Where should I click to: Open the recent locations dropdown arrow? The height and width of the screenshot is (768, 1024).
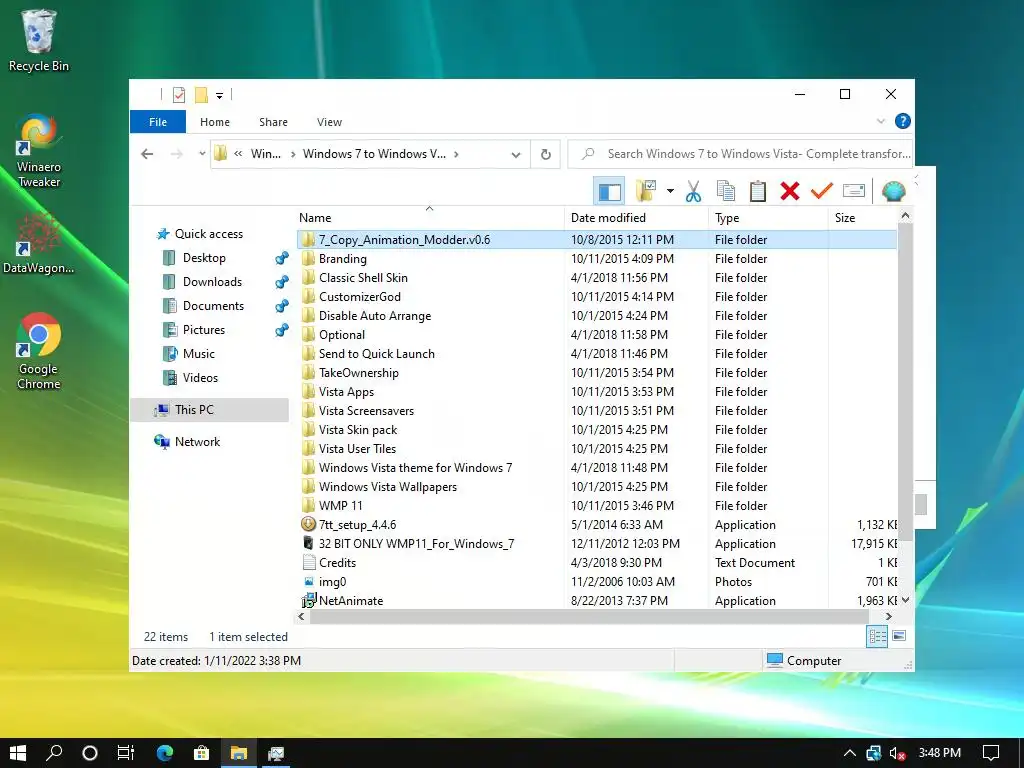[x=202, y=154]
